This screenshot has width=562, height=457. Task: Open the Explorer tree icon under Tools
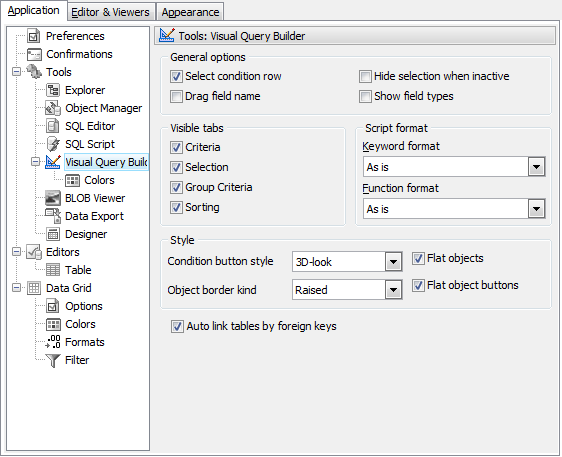click(53, 90)
